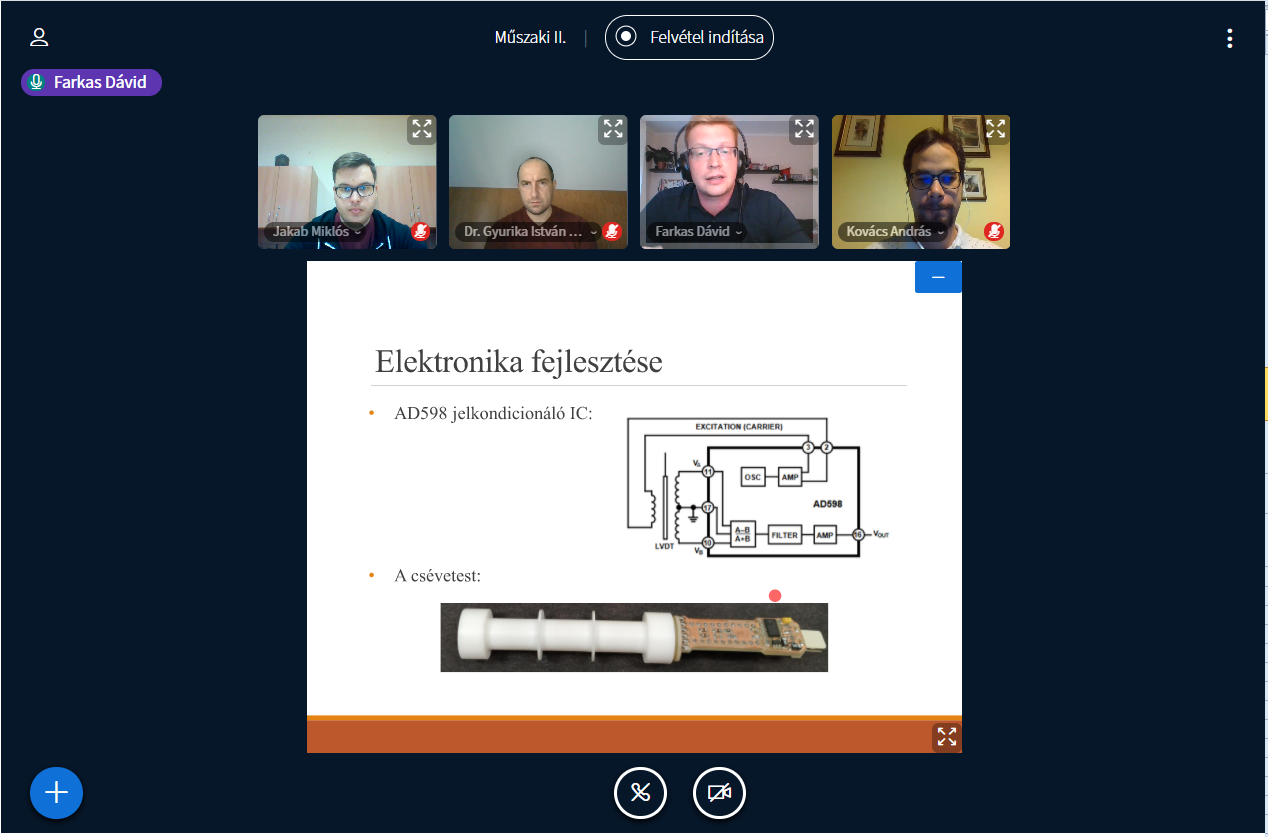Fullscreen Dr. Gyurika István webcam
The height and width of the screenshot is (837, 1268).
click(x=613, y=129)
